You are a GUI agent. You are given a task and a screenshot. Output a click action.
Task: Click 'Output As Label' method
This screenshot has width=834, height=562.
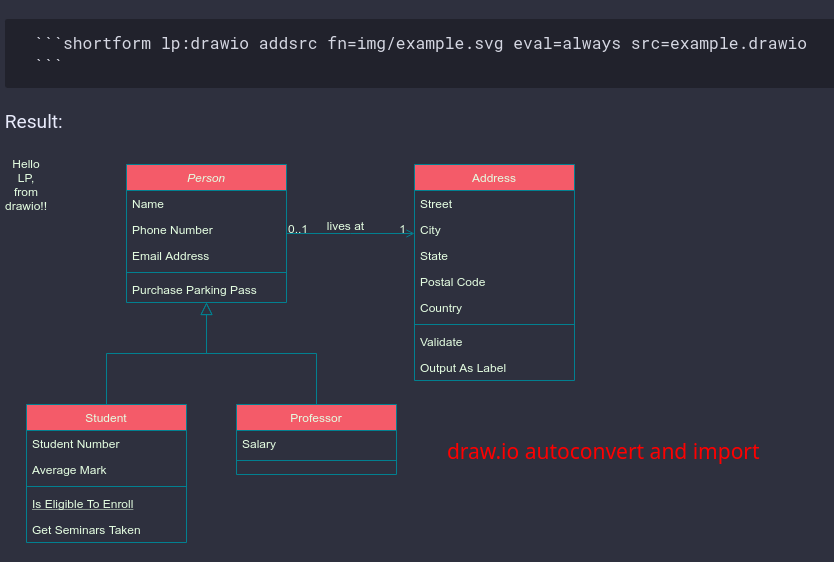463,368
